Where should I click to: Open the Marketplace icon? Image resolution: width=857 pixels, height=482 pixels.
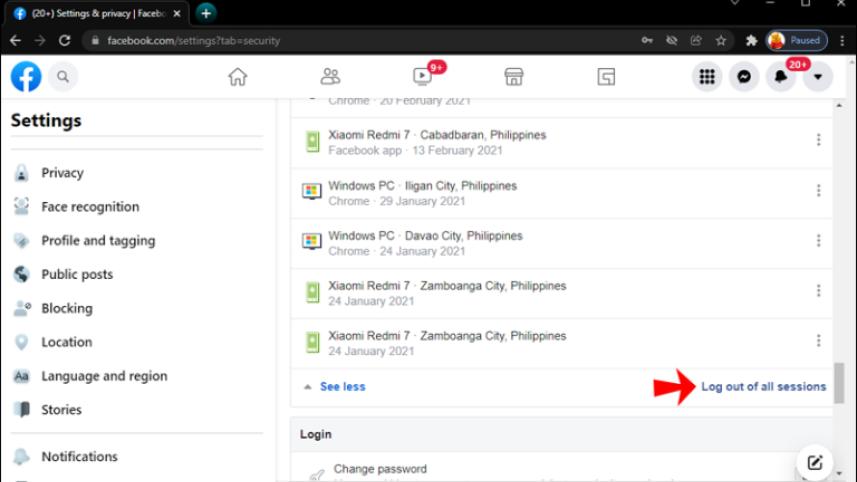click(514, 77)
